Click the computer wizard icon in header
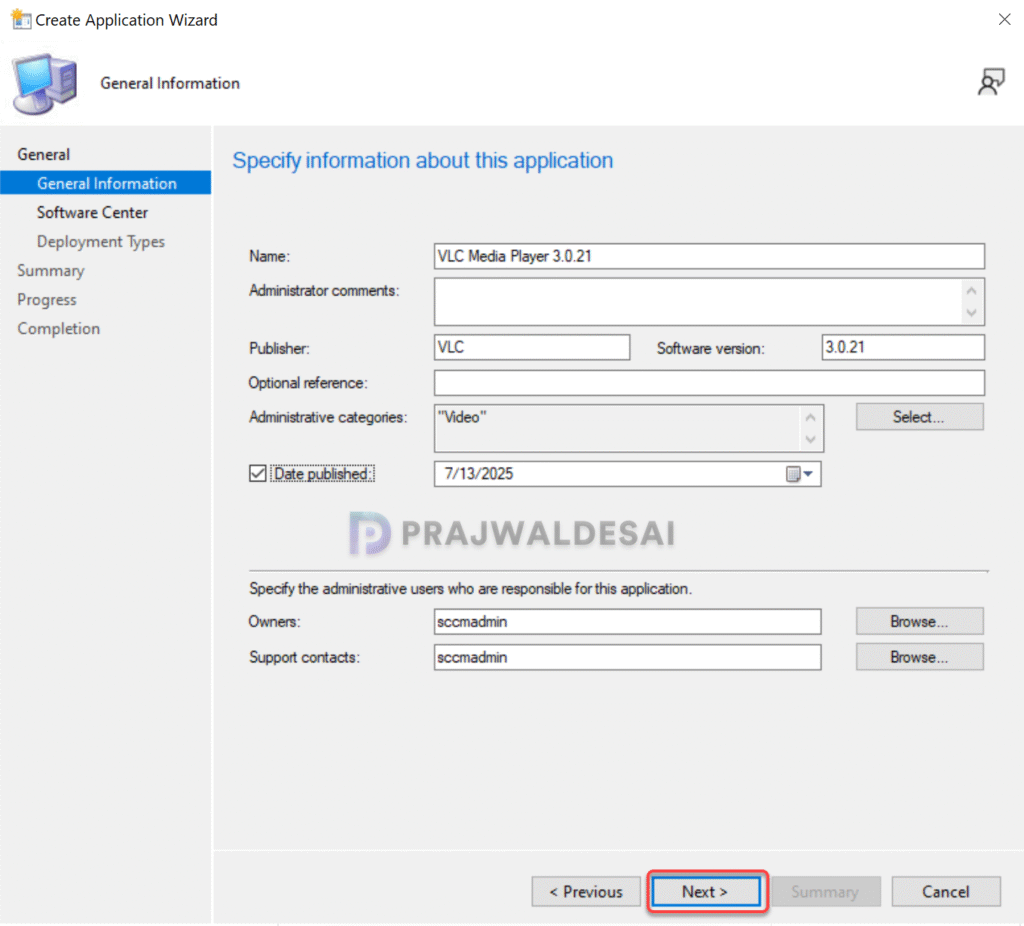Image resolution: width=1024 pixels, height=926 pixels. click(44, 84)
